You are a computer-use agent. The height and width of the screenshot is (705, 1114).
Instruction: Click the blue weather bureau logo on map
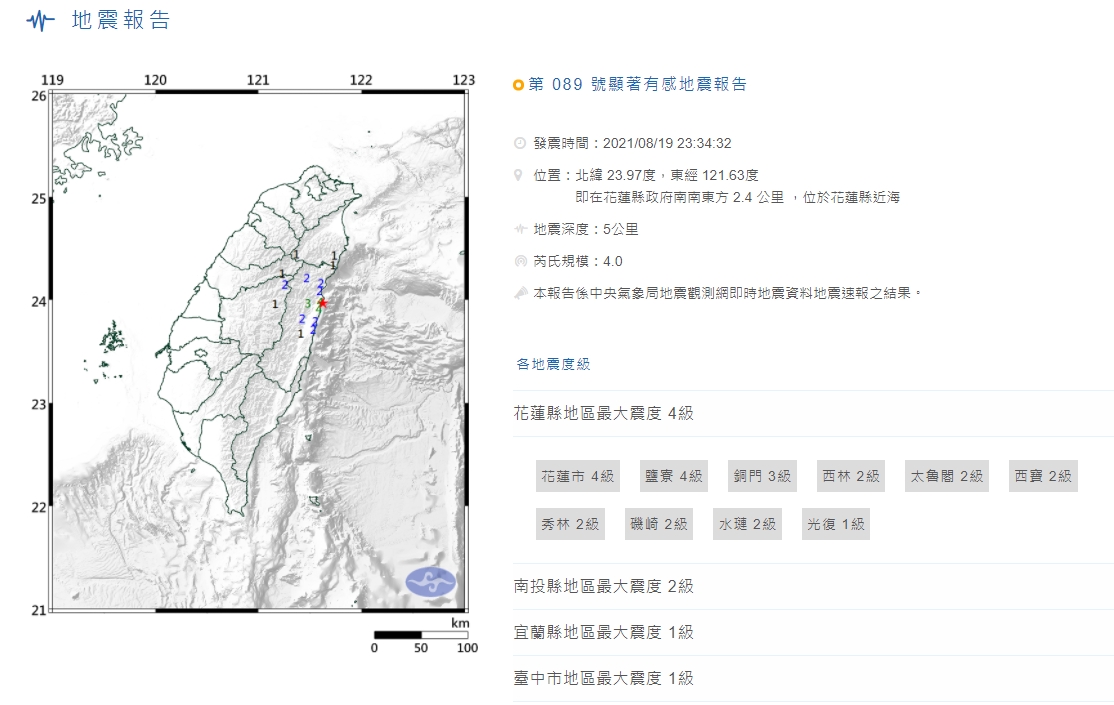(430, 581)
